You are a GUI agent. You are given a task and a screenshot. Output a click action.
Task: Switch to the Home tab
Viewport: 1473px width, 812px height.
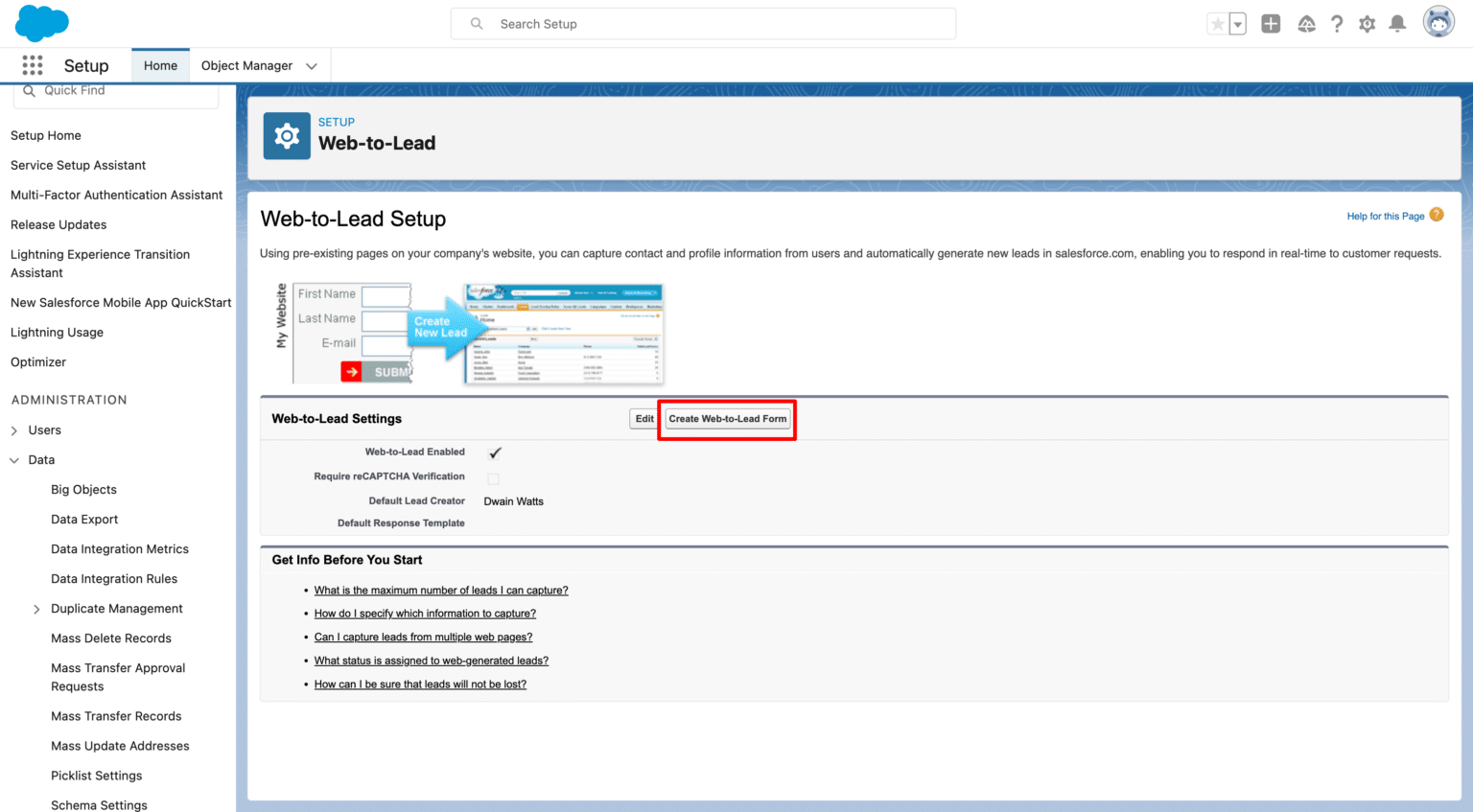tap(160, 65)
